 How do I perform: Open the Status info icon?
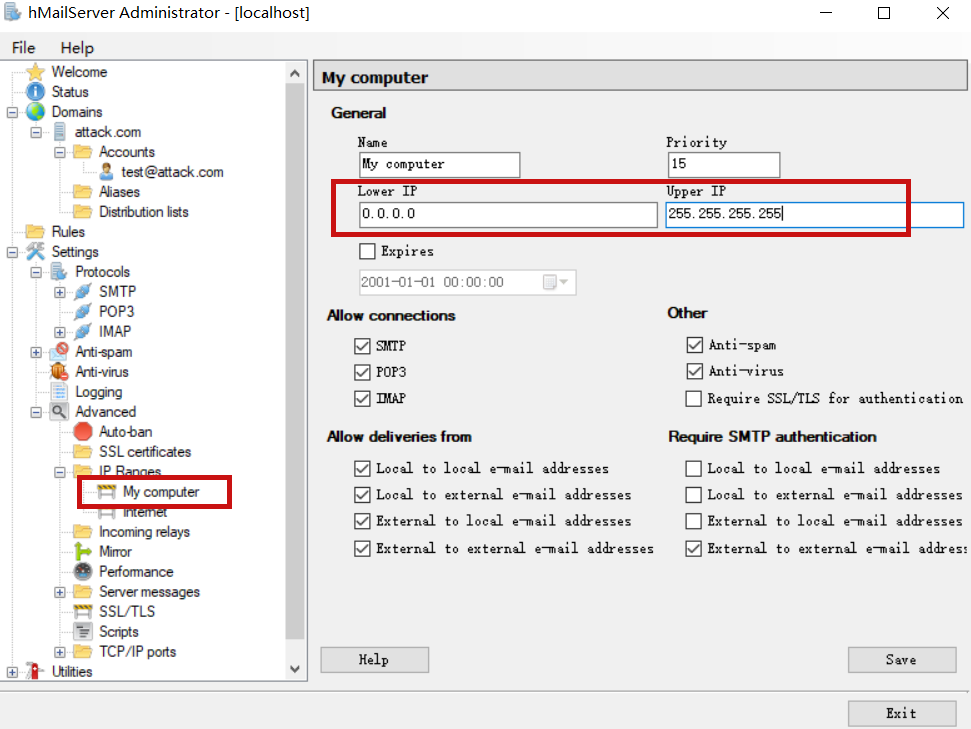pyautogui.click(x=36, y=92)
